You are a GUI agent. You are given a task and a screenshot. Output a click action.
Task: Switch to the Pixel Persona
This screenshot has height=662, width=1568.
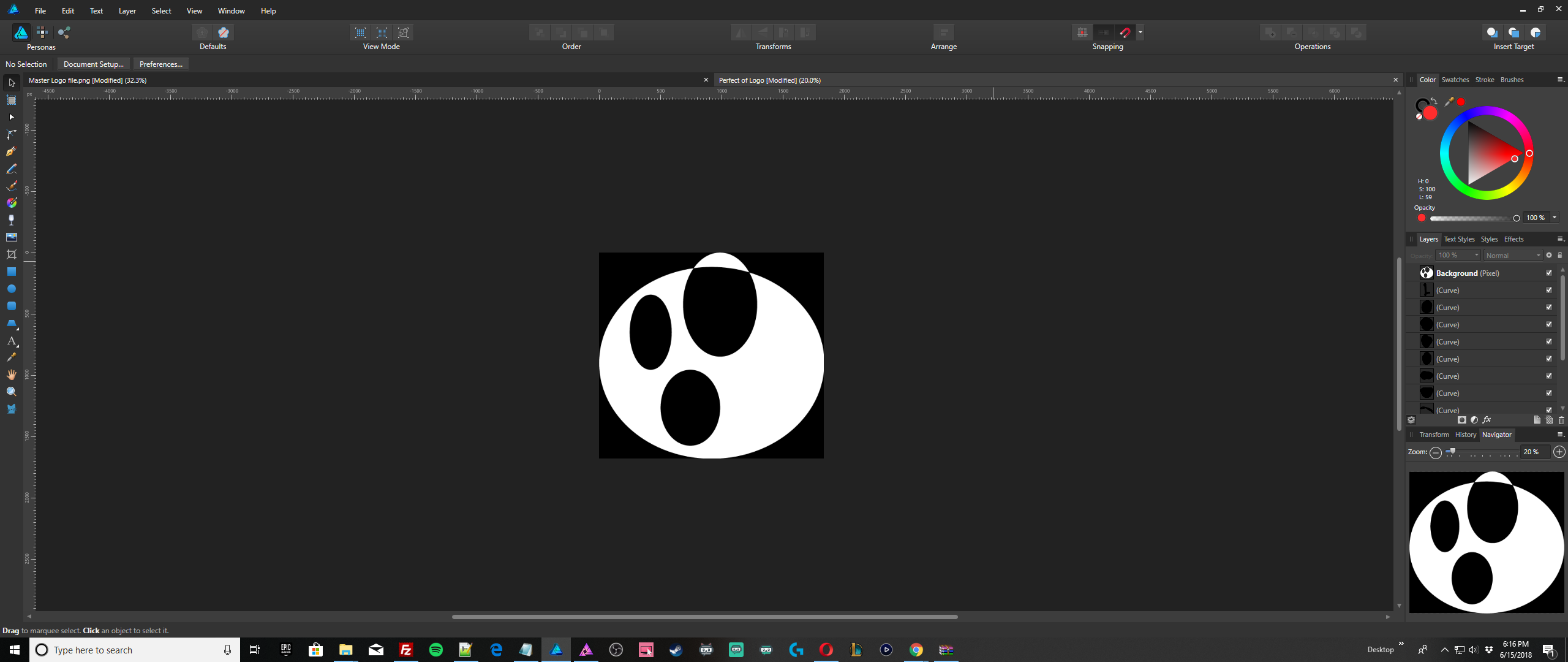(x=42, y=32)
